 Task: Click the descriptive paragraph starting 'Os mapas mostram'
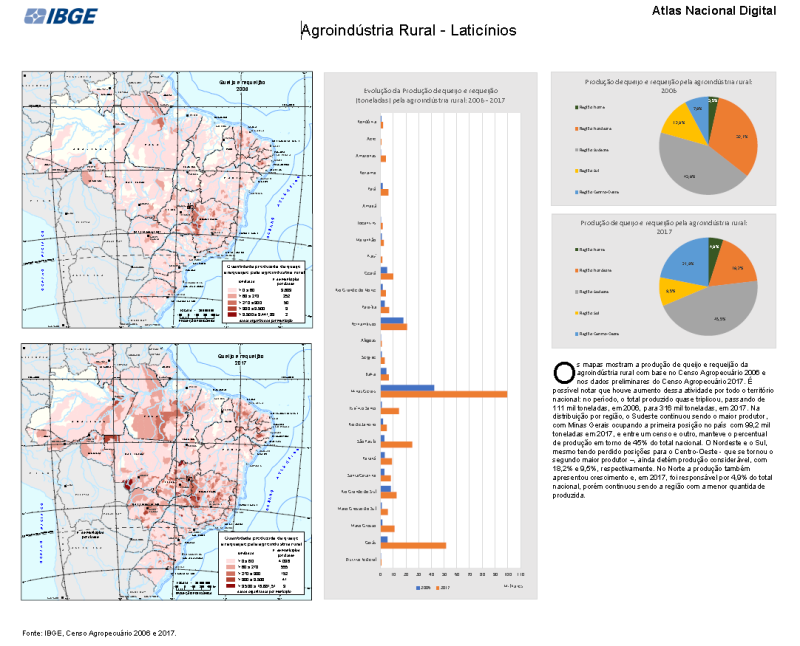point(663,430)
